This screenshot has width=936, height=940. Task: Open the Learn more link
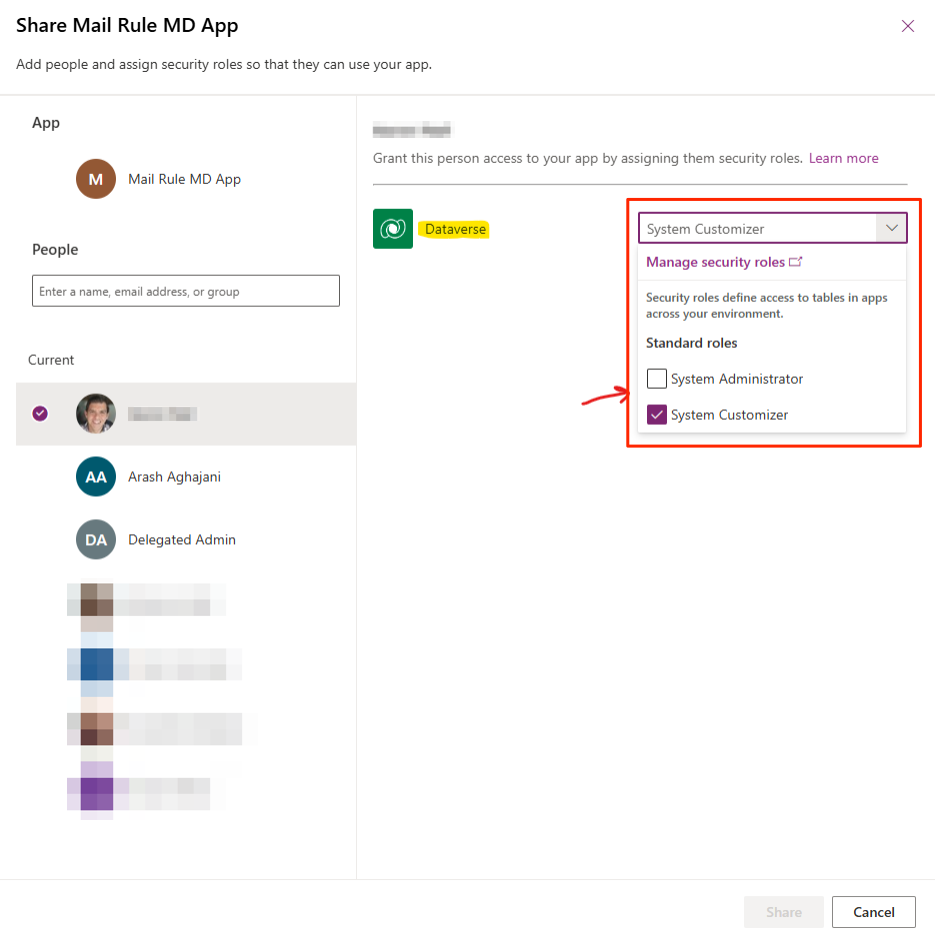coord(843,158)
